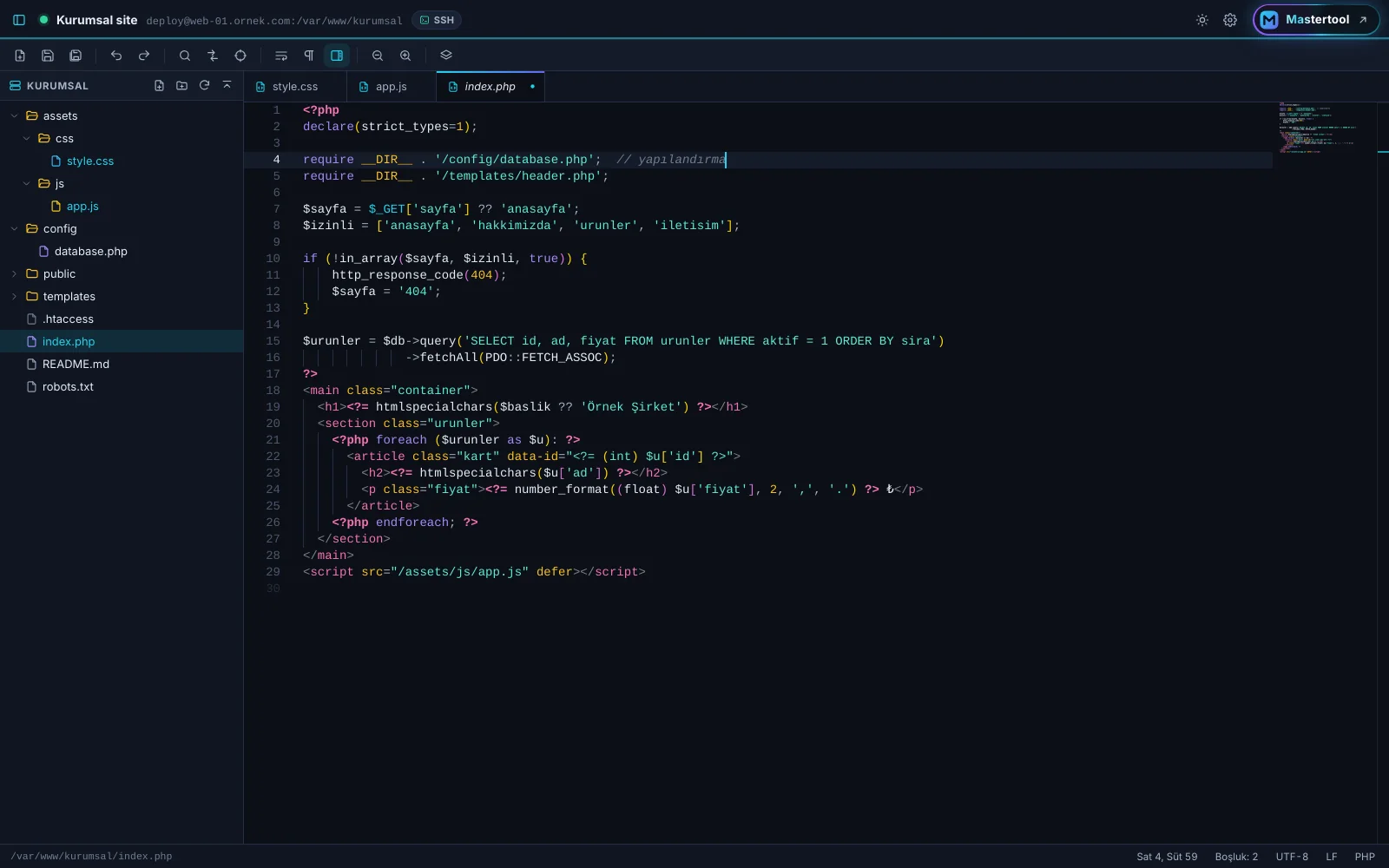Open the search magnifier tool
1389x868 pixels.
coord(185,56)
